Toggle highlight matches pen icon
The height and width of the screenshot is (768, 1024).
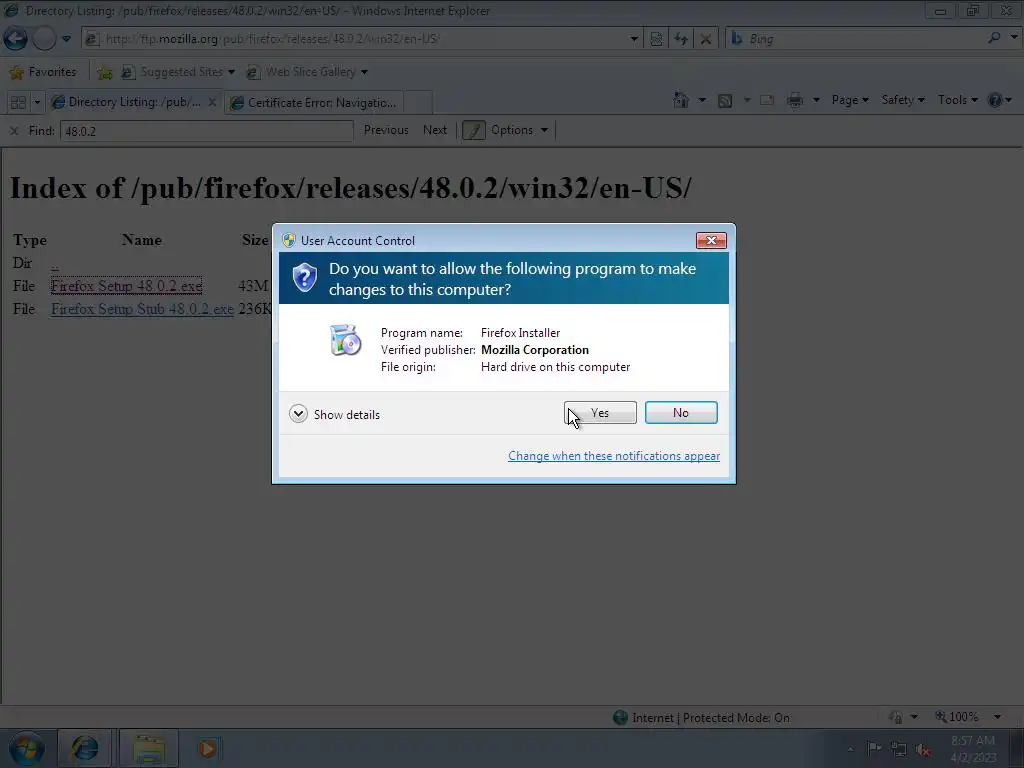[473, 130]
